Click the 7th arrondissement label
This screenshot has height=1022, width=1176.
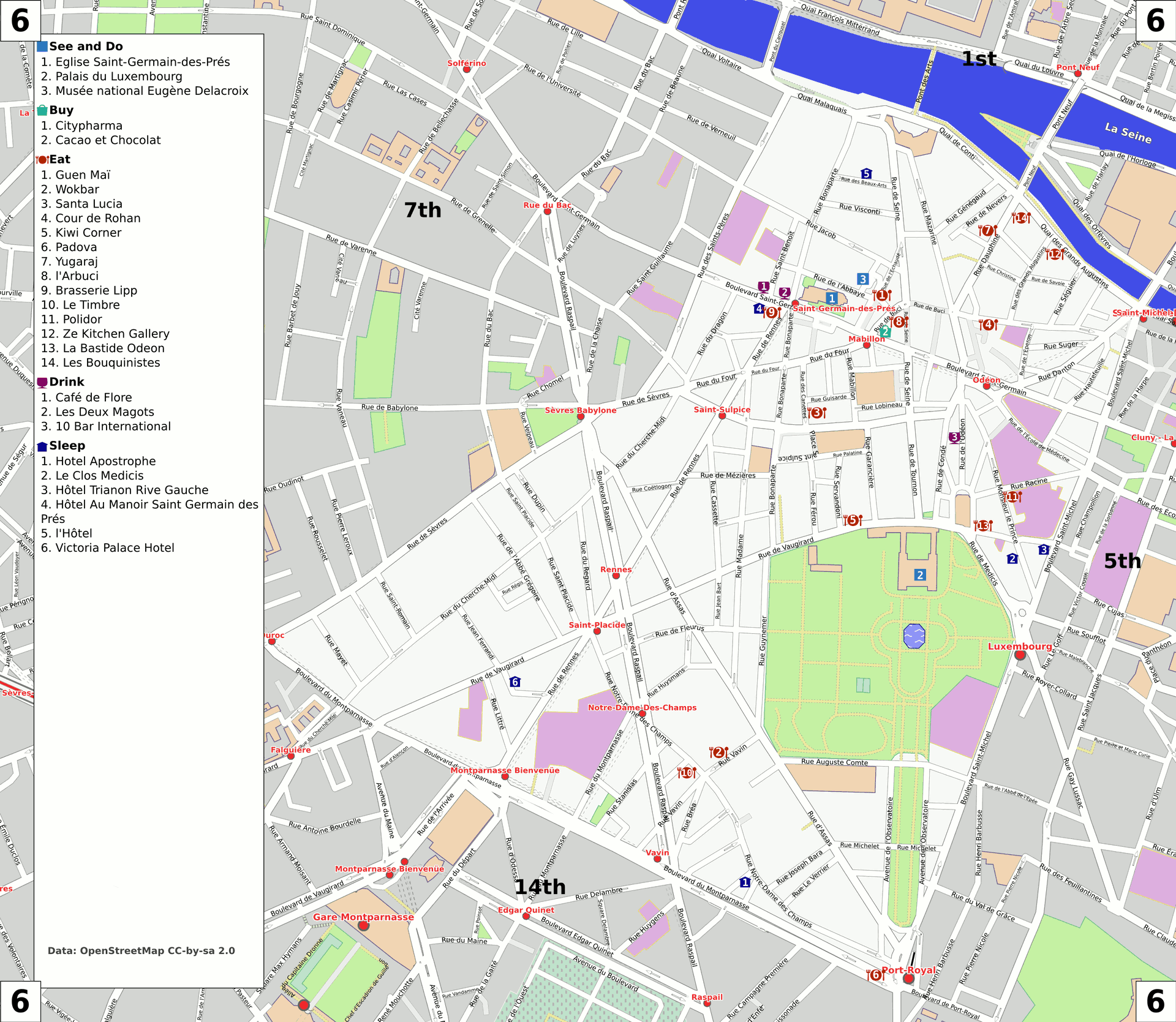pyautogui.click(x=423, y=210)
